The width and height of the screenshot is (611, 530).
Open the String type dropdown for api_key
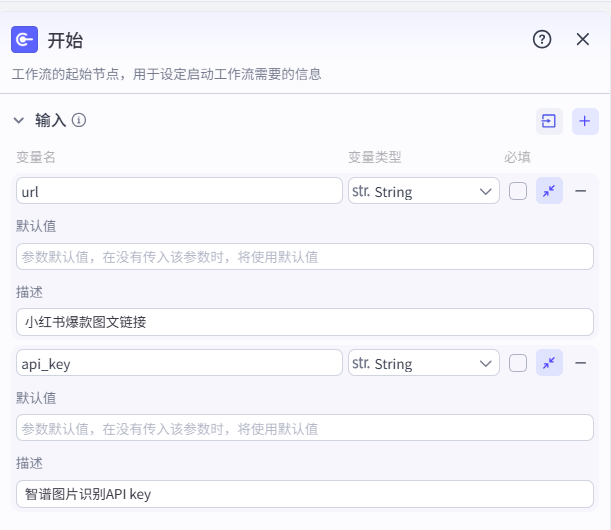click(423, 363)
